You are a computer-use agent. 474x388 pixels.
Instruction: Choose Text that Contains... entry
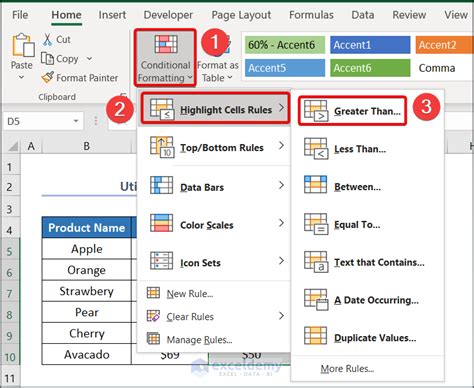coord(368,262)
